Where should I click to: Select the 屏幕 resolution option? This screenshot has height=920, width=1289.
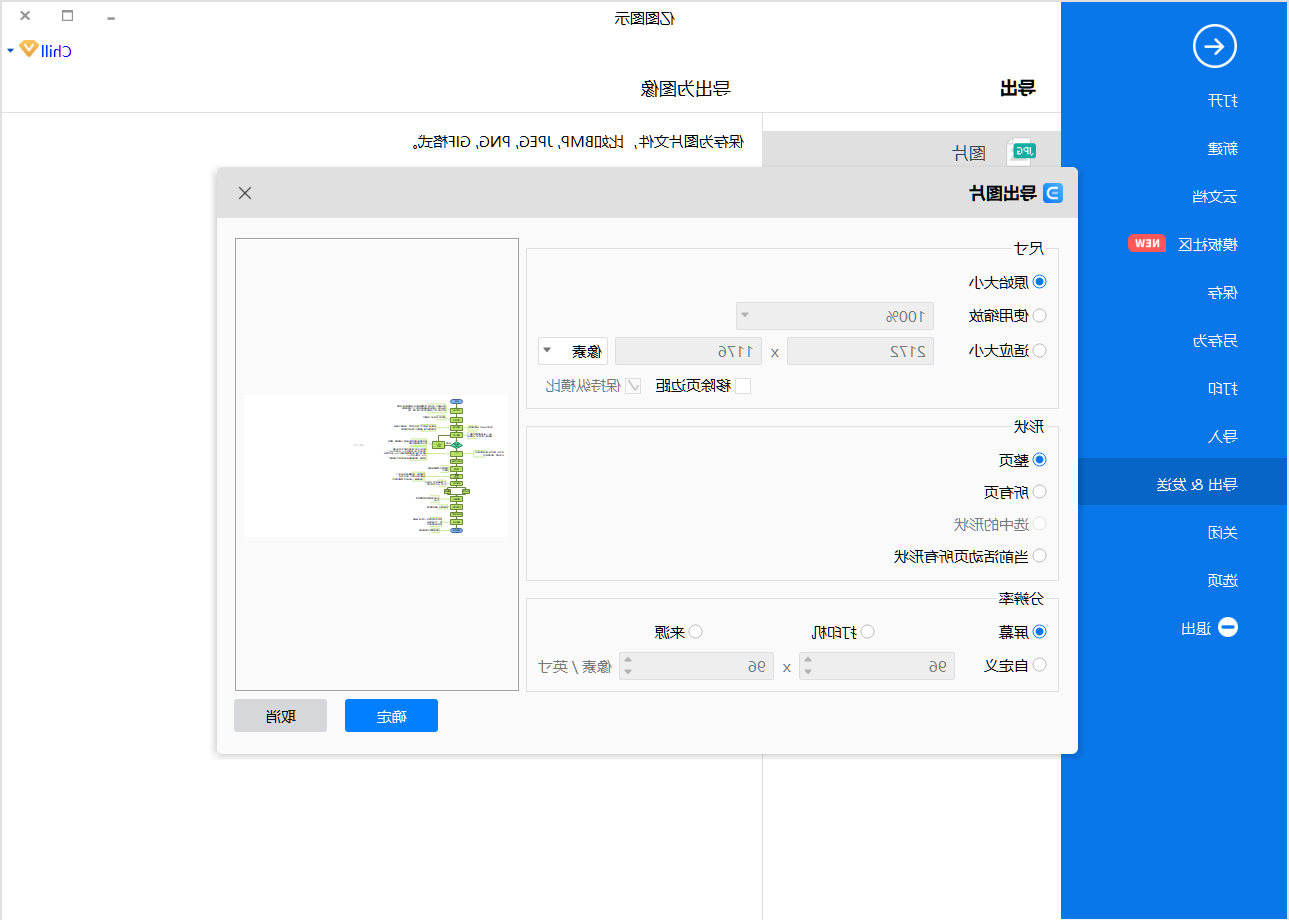1040,632
